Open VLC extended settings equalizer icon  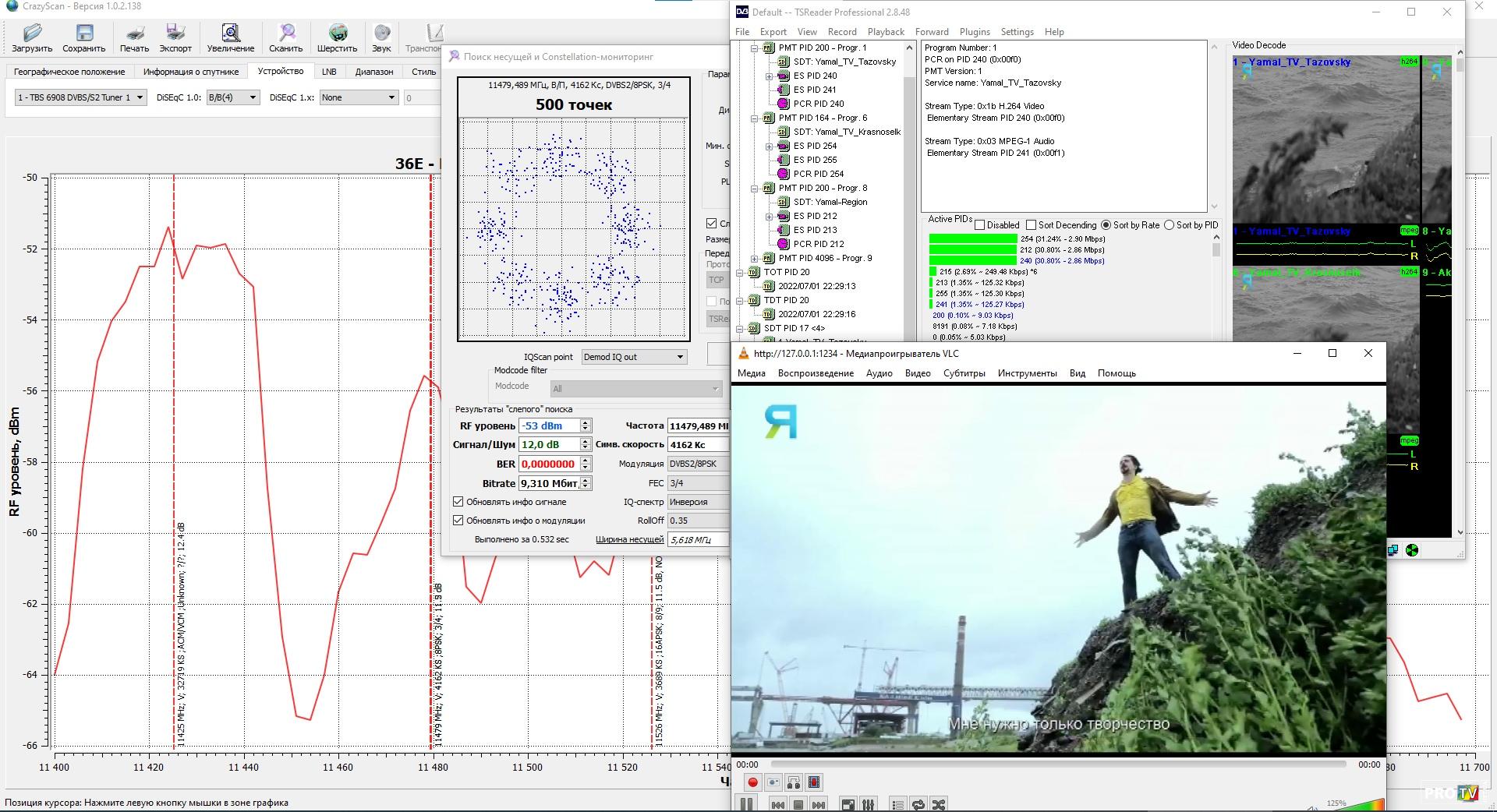tap(869, 804)
